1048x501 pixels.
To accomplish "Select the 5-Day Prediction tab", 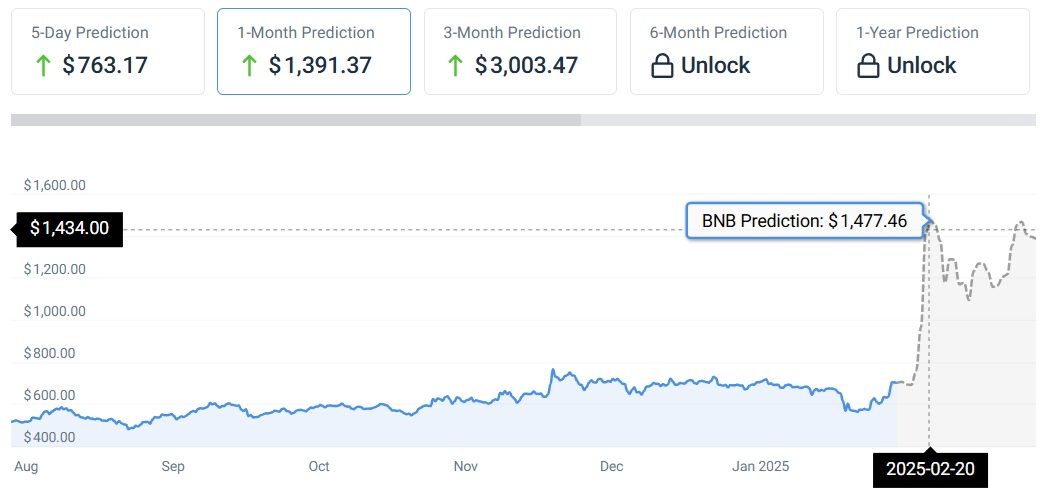I will coord(107,51).
